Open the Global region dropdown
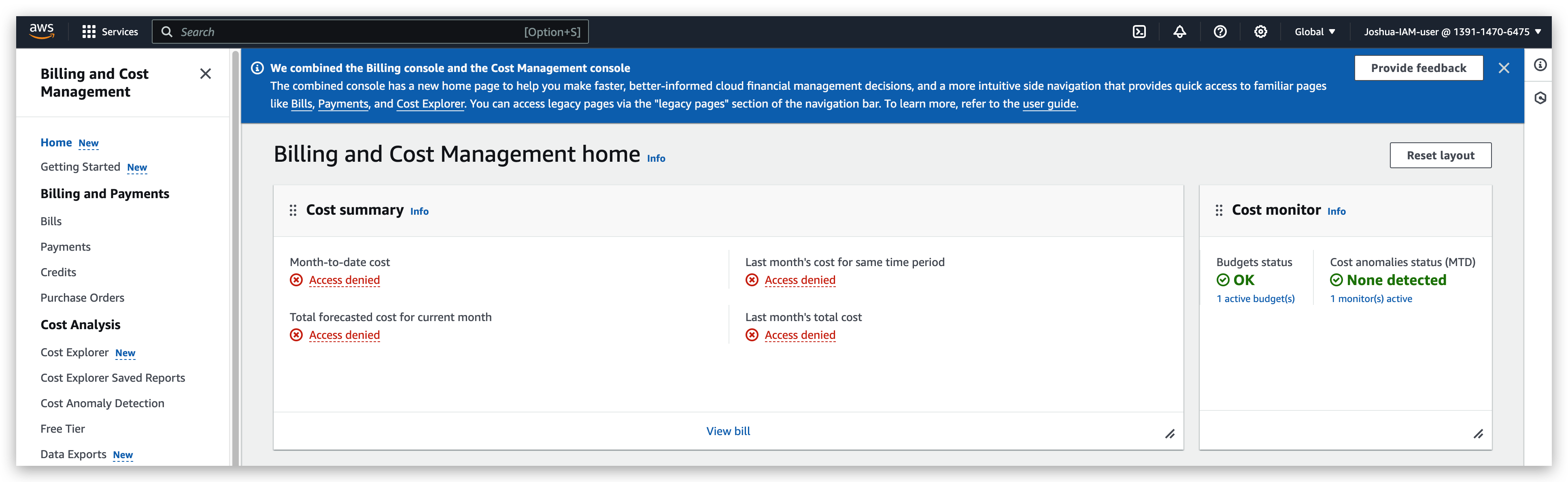 (1315, 32)
